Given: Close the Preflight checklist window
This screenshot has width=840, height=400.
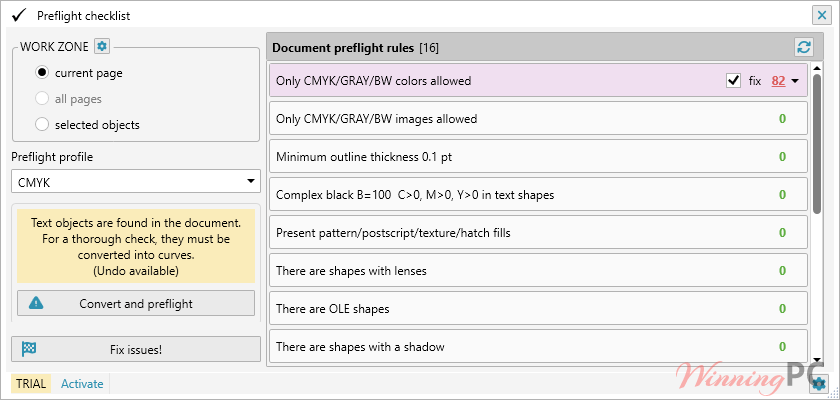Looking at the screenshot, I should (821, 16).
